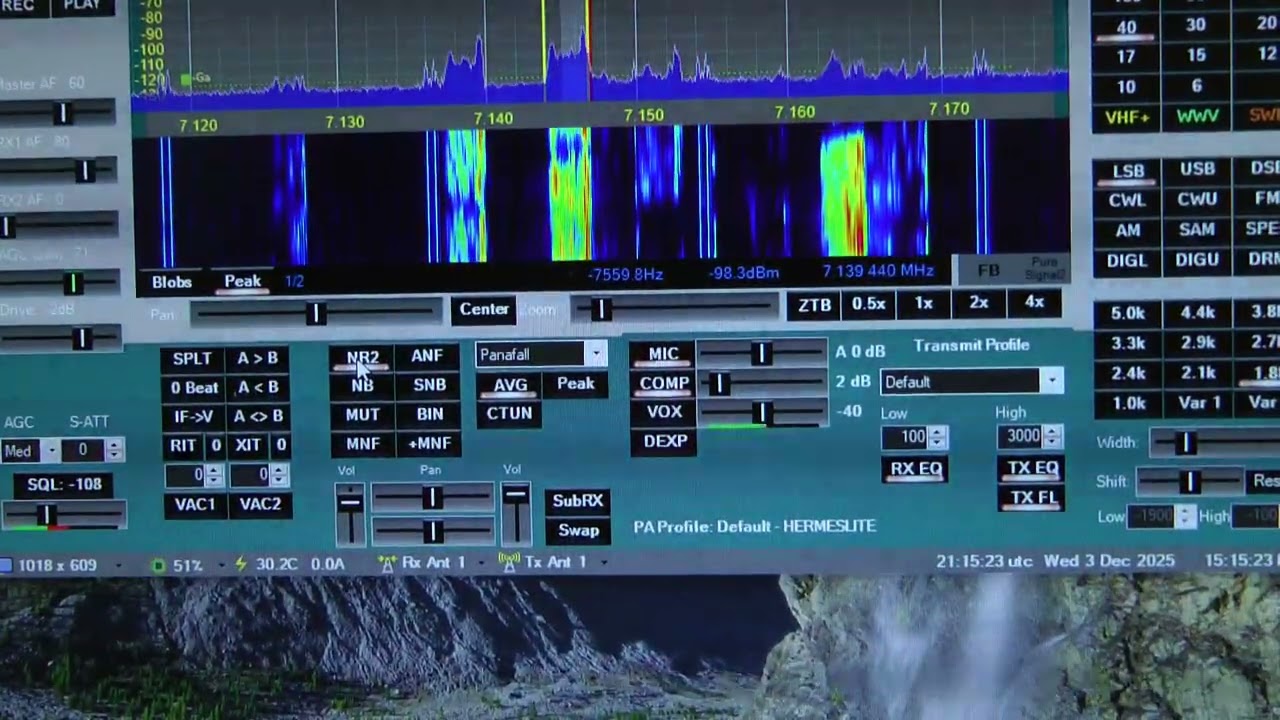Choose the Var 1 filter

(x=1198, y=404)
